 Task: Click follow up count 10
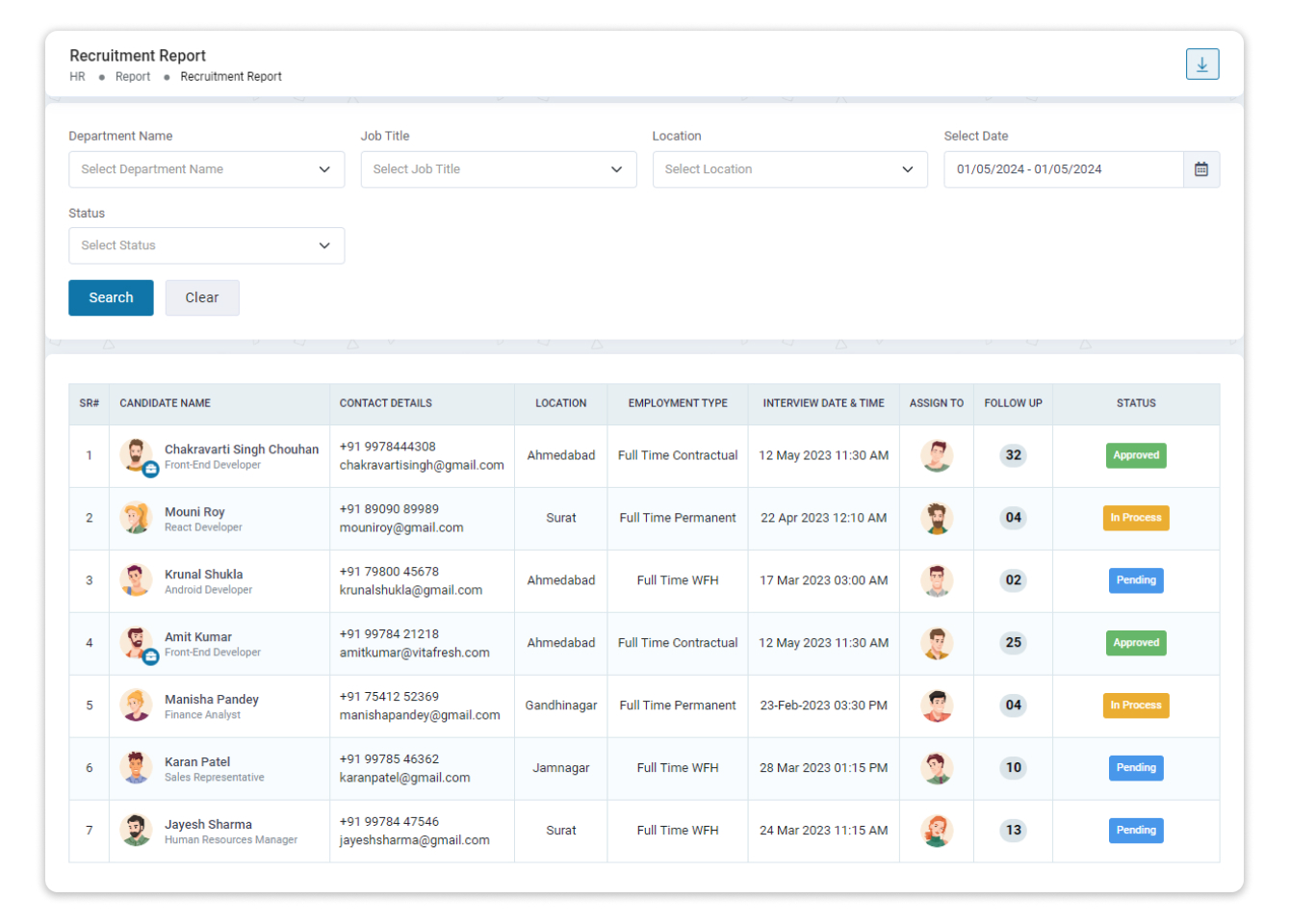point(1014,768)
